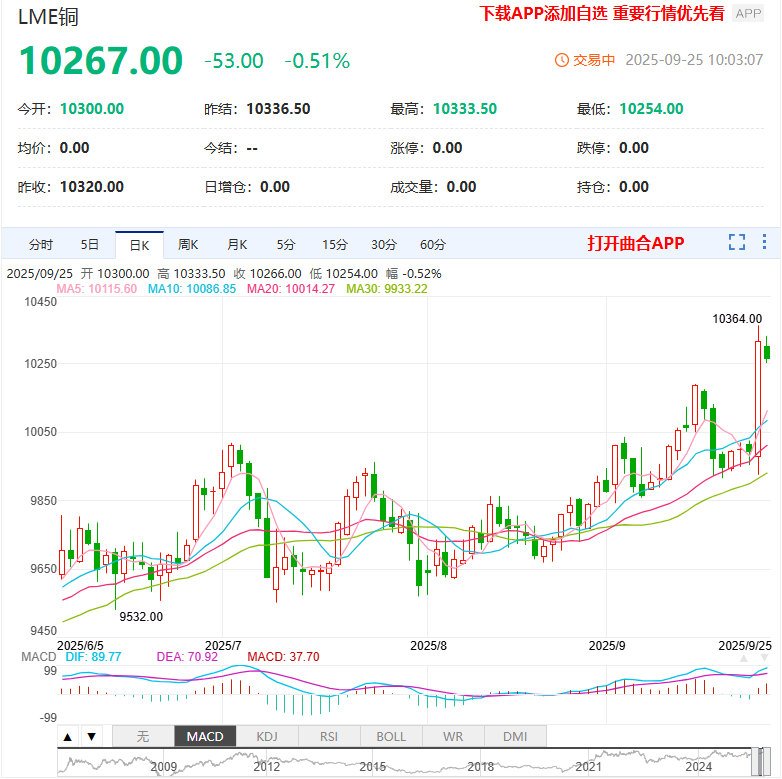Switch to the 分时 chart tab
The height and width of the screenshot is (779, 782).
[x=41, y=245]
